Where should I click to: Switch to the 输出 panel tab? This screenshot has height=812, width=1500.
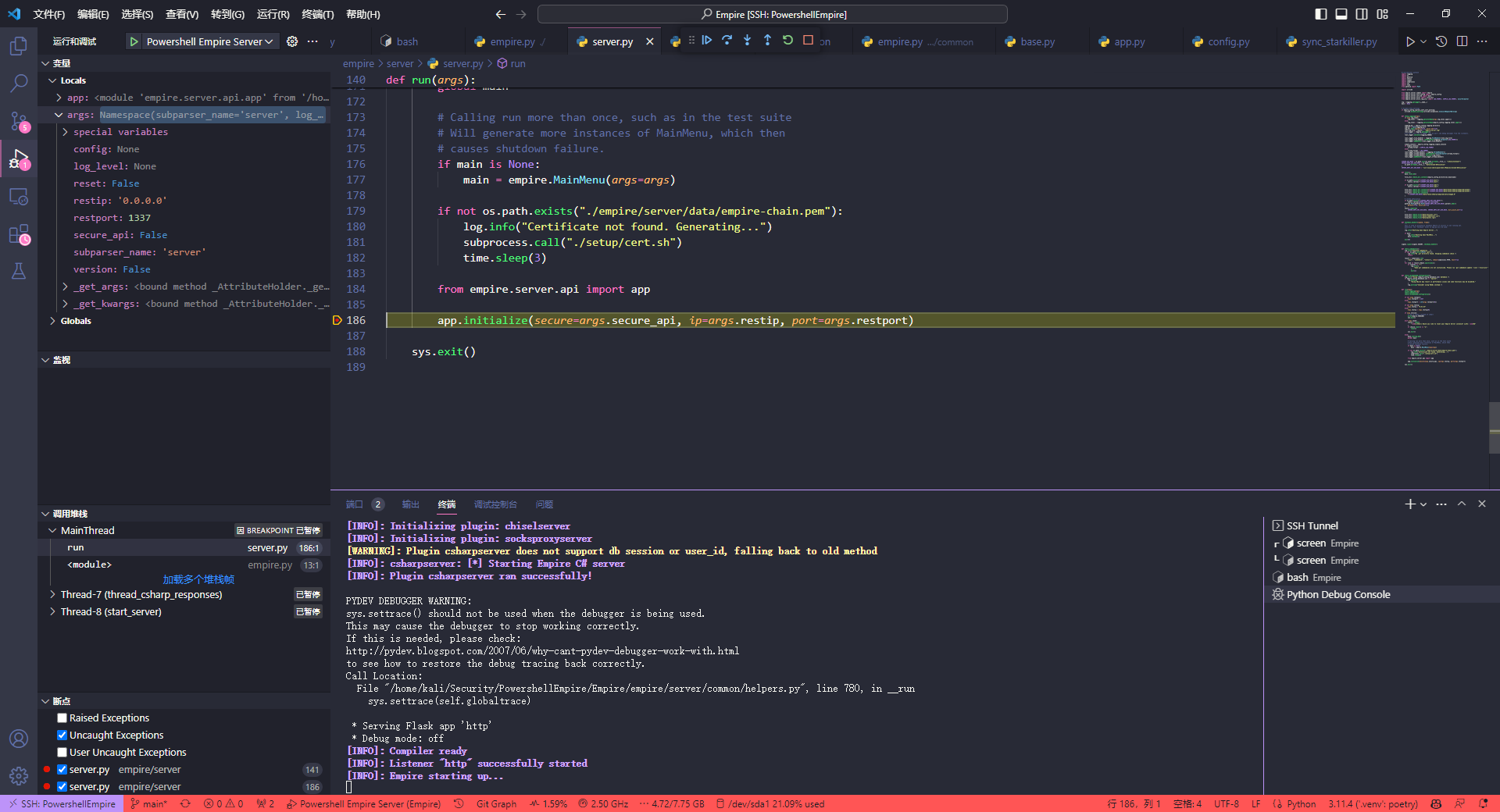410,504
